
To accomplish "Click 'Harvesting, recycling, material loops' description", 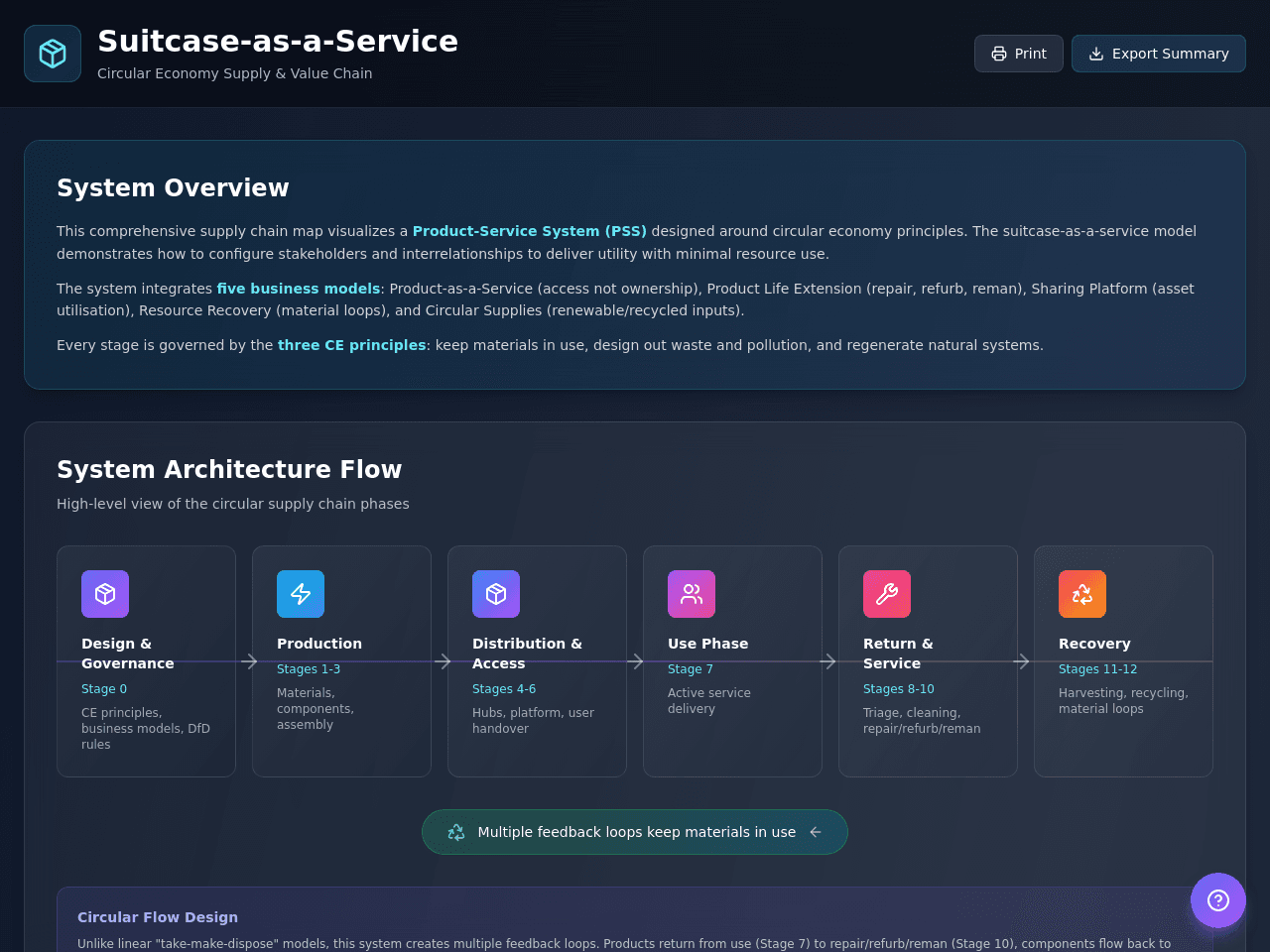I will 1123,701.
